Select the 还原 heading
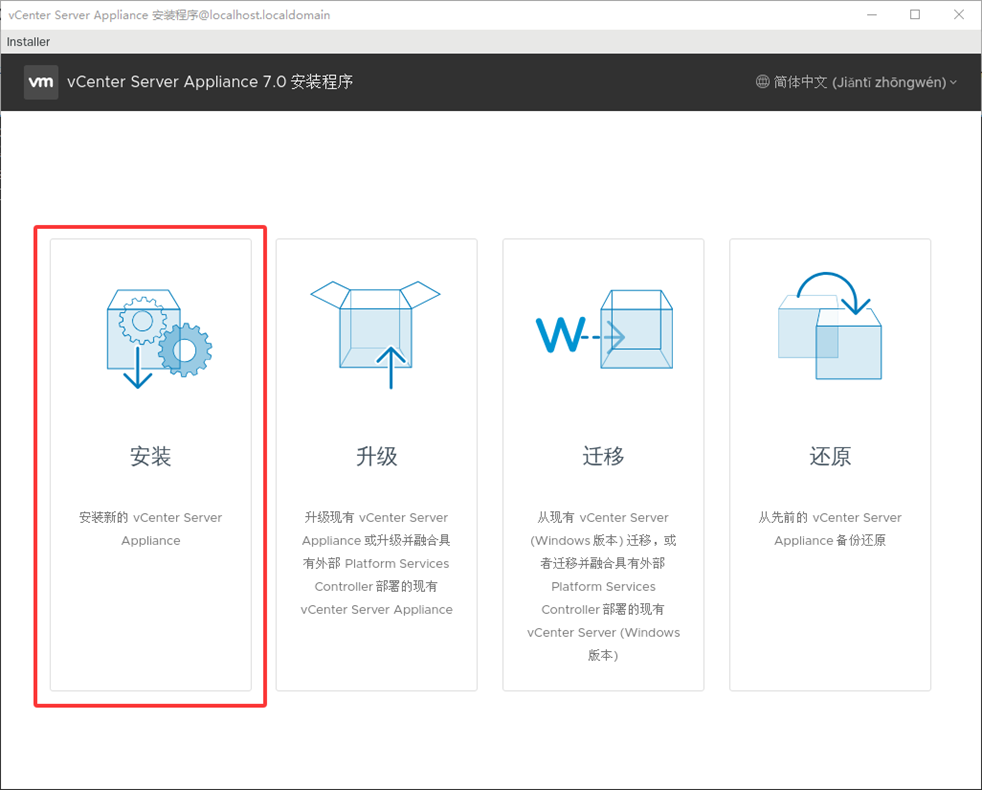982x790 pixels. click(830, 456)
